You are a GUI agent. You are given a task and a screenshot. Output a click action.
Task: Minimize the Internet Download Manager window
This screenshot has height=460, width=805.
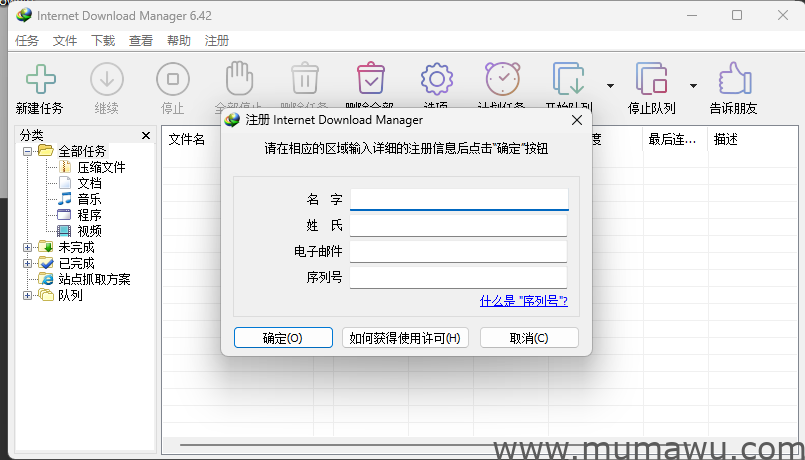tap(692, 15)
